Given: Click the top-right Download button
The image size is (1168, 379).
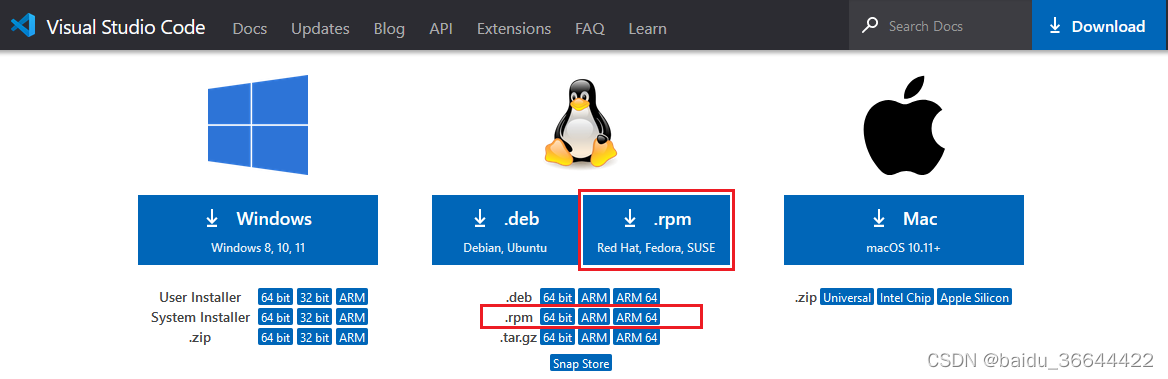Looking at the screenshot, I should 1099,25.
